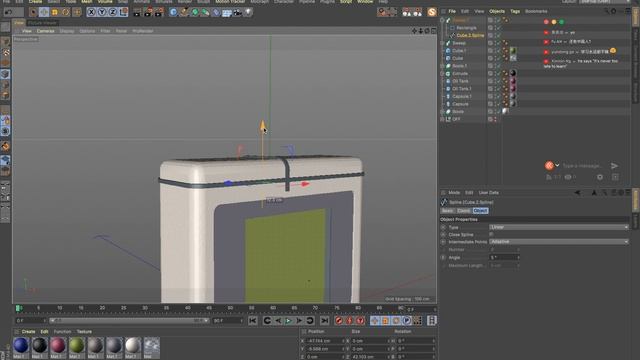The height and width of the screenshot is (360, 640).
Task: Click the Position X coordinate field
Action: tap(325, 341)
